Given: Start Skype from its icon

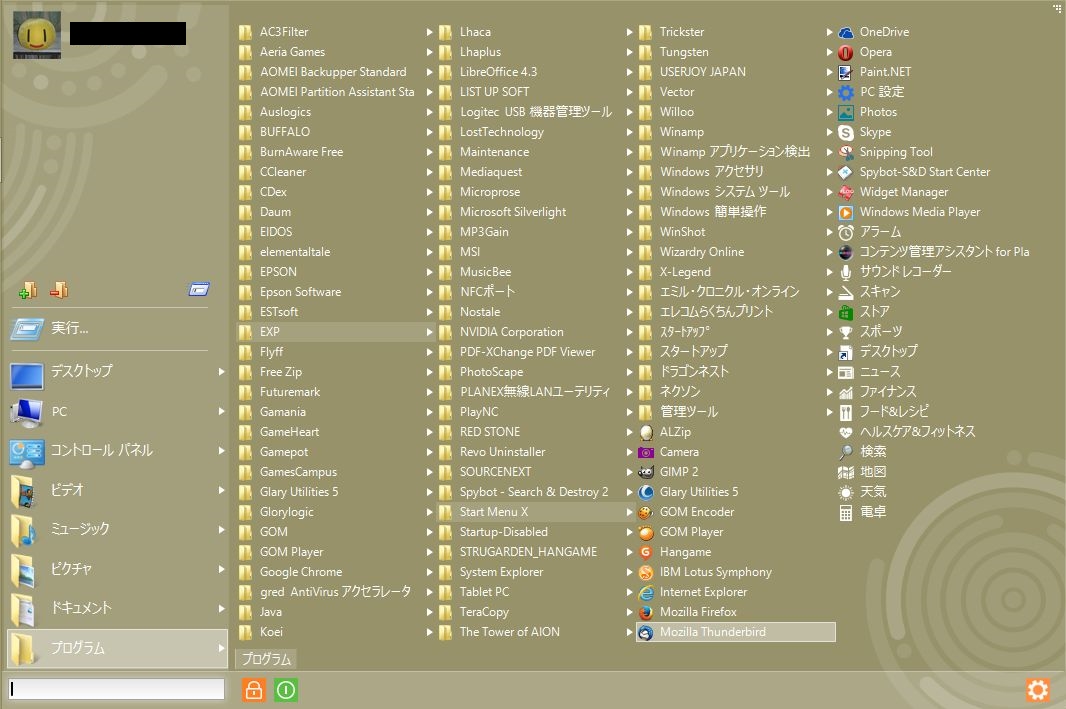Looking at the screenshot, I should [846, 133].
